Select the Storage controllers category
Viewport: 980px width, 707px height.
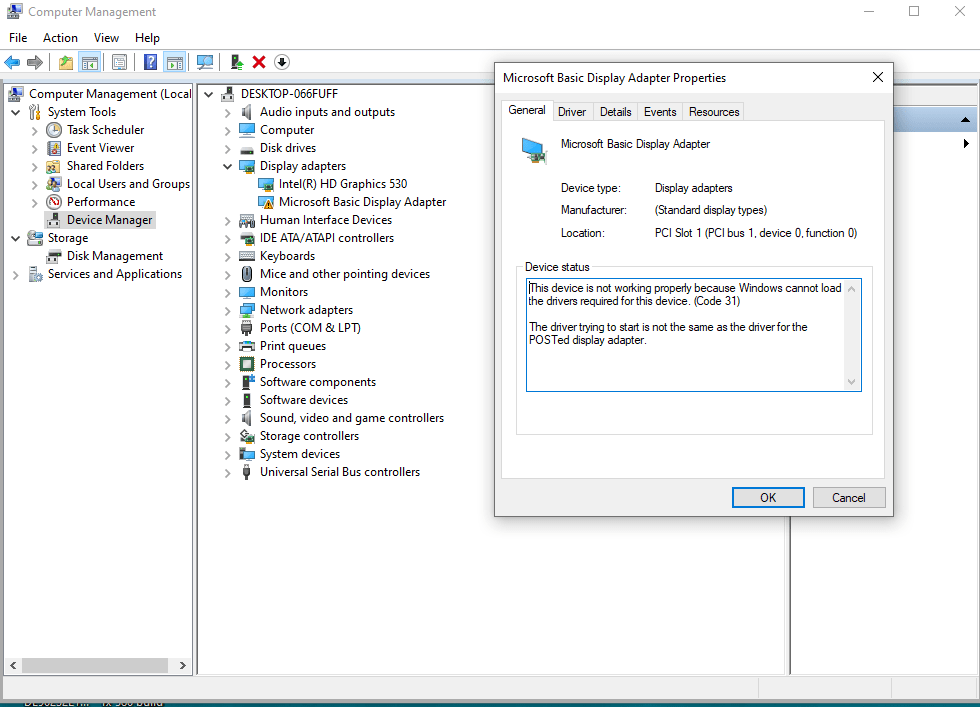(x=309, y=436)
